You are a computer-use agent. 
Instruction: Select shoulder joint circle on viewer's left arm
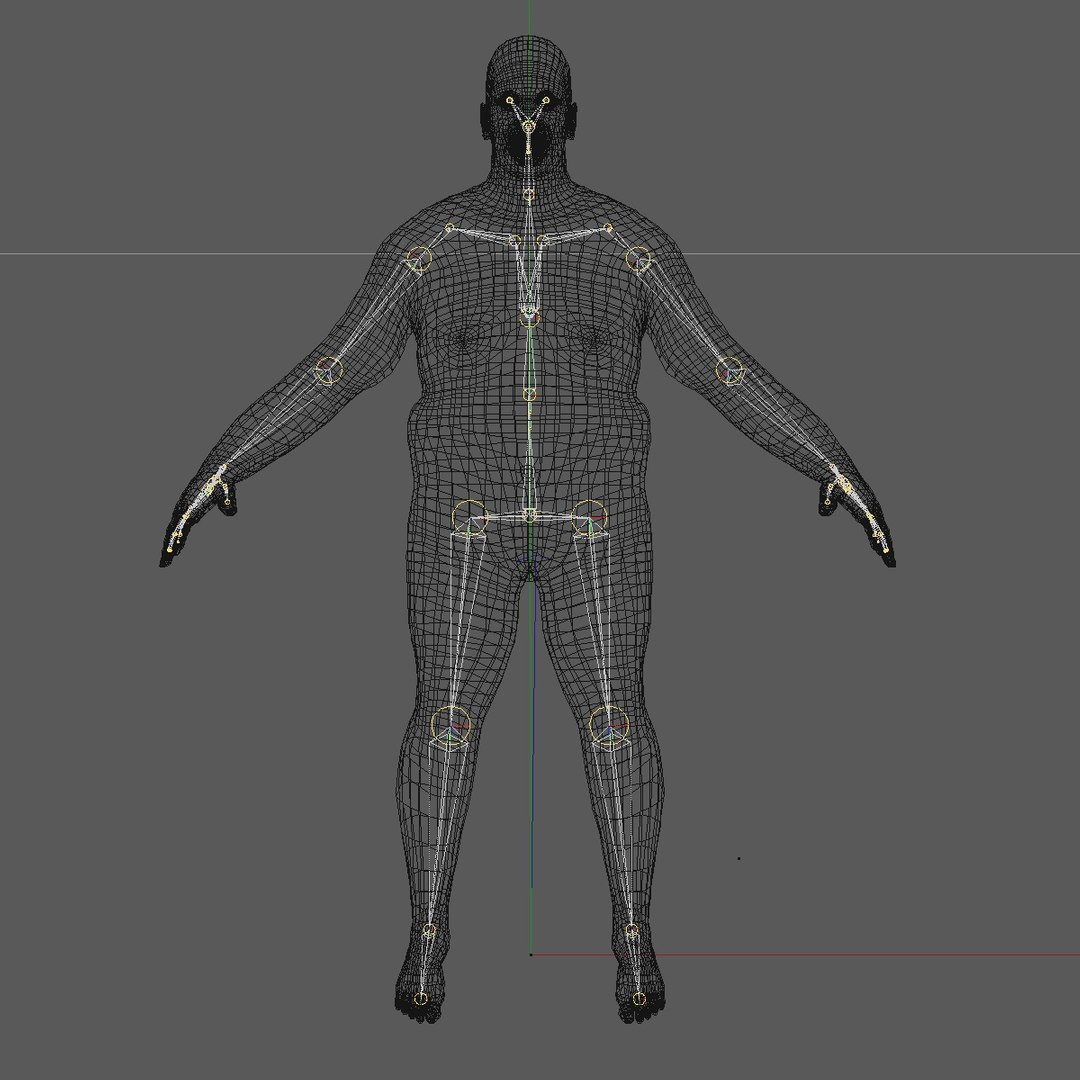pyautogui.click(x=419, y=259)
